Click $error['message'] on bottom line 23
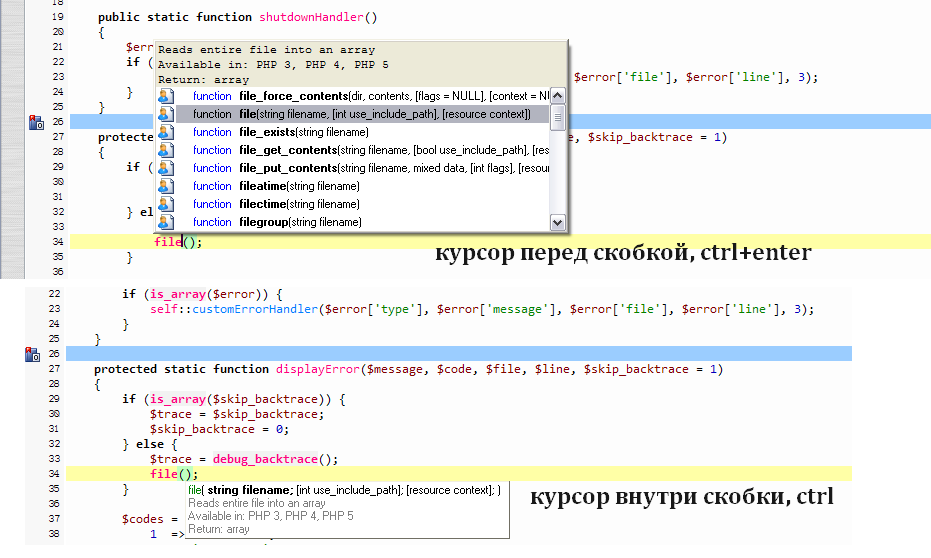The width and height of the screenshot is (931, 558). [498, 309]
